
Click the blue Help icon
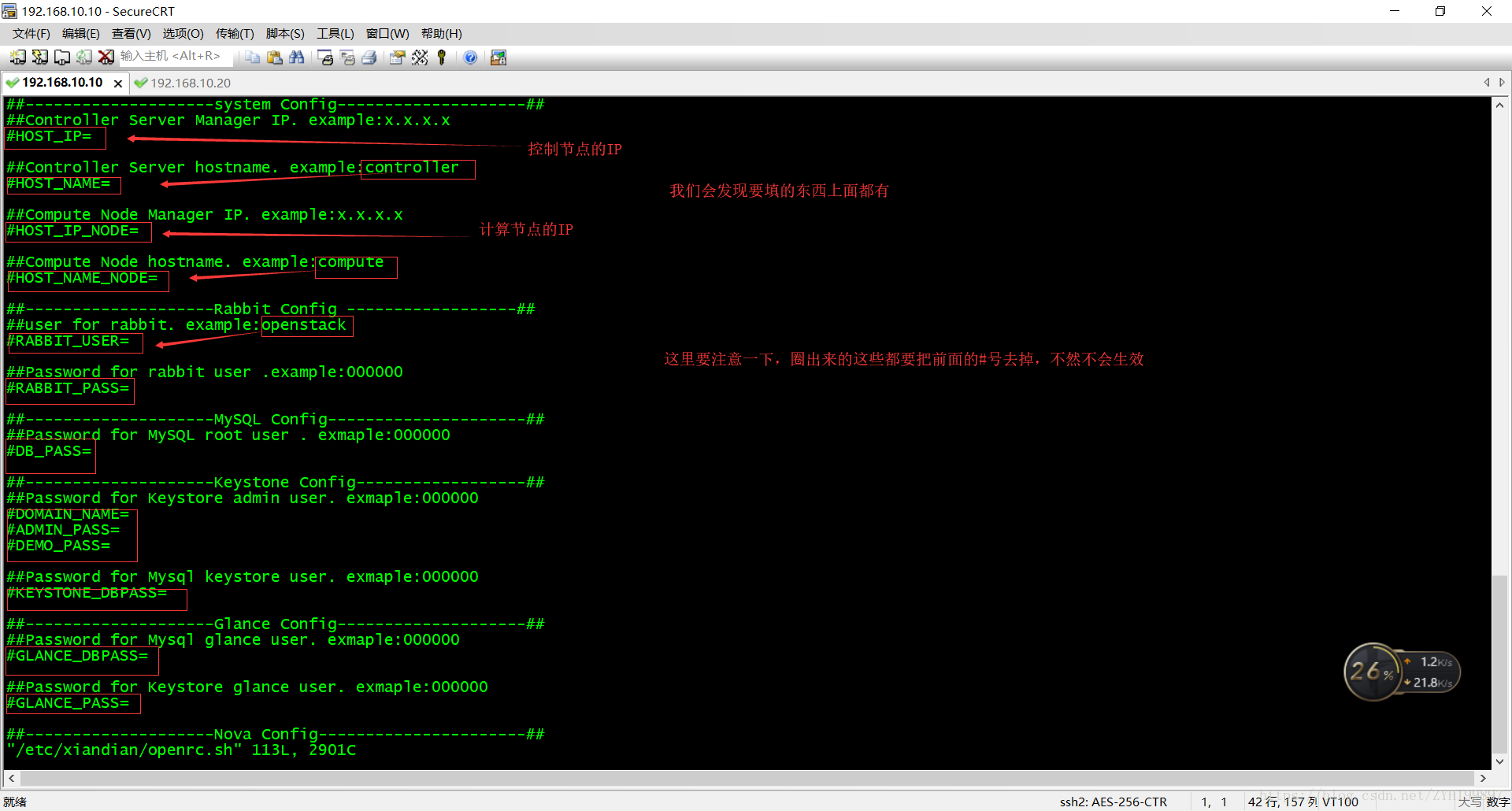pyautogui.click(x=470, y=57)
